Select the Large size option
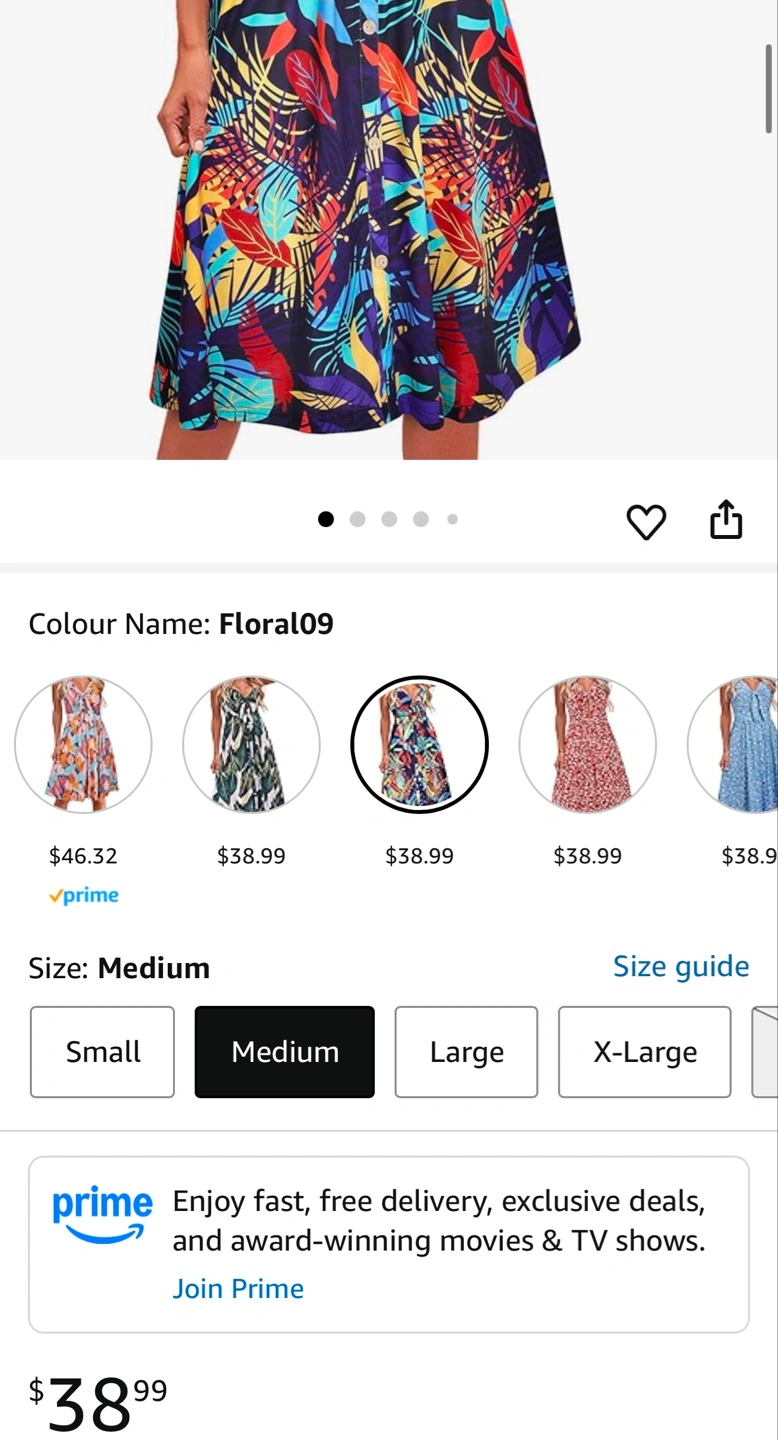This screenshot has width=778, height=1440. pos(466,1052)
